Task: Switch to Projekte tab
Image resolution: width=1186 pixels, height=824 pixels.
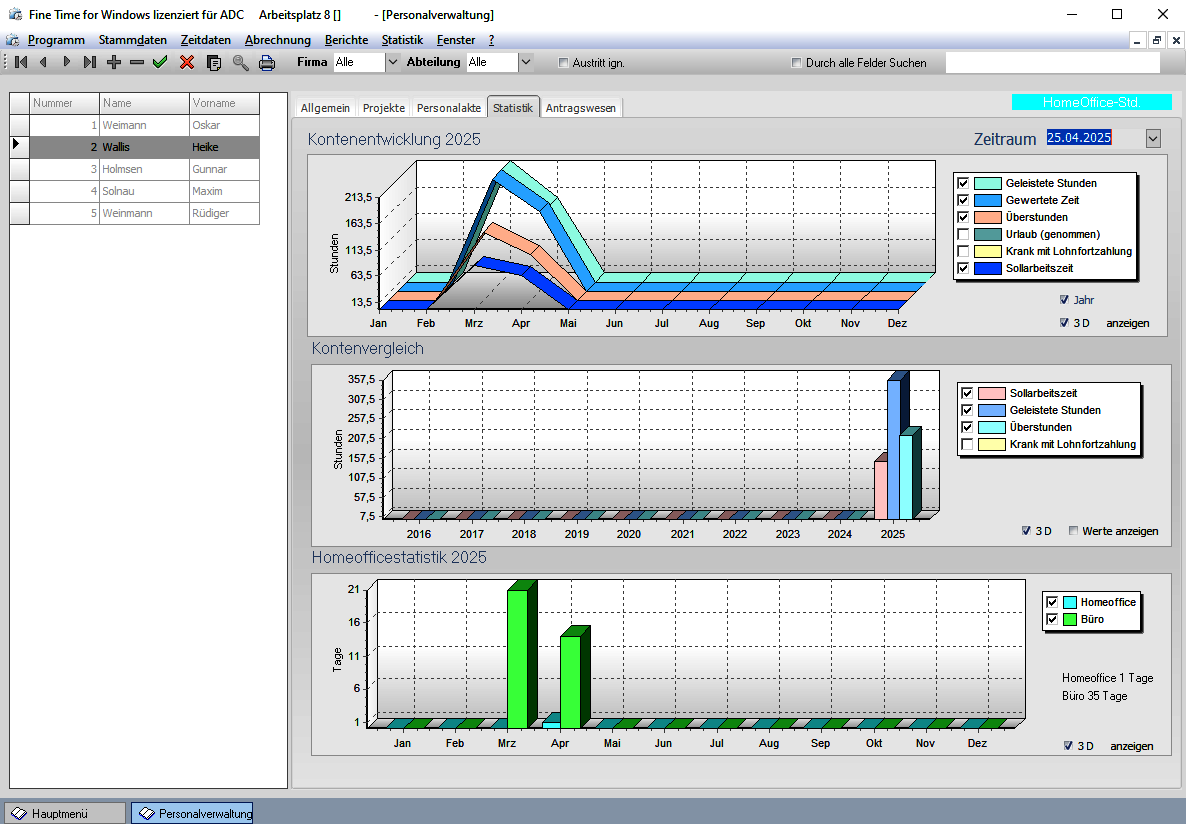Action: pos(383,108)
